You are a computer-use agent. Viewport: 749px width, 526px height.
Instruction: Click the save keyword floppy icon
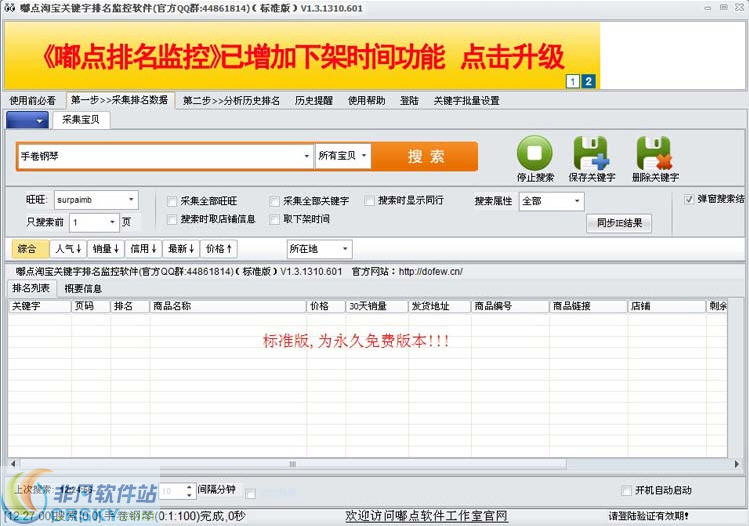coord(591,153)
